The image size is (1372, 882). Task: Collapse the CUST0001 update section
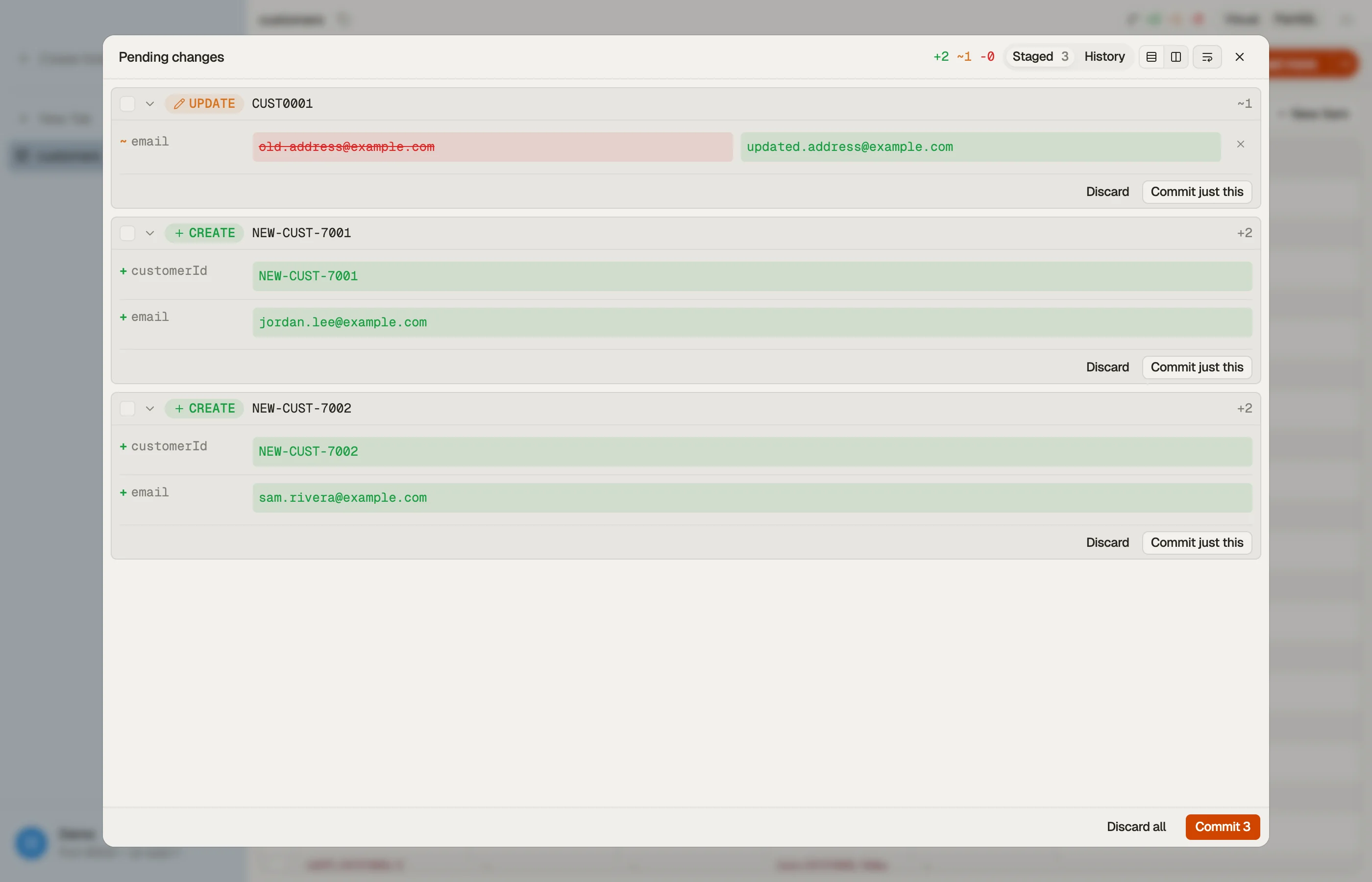click(x=150, y=104)
